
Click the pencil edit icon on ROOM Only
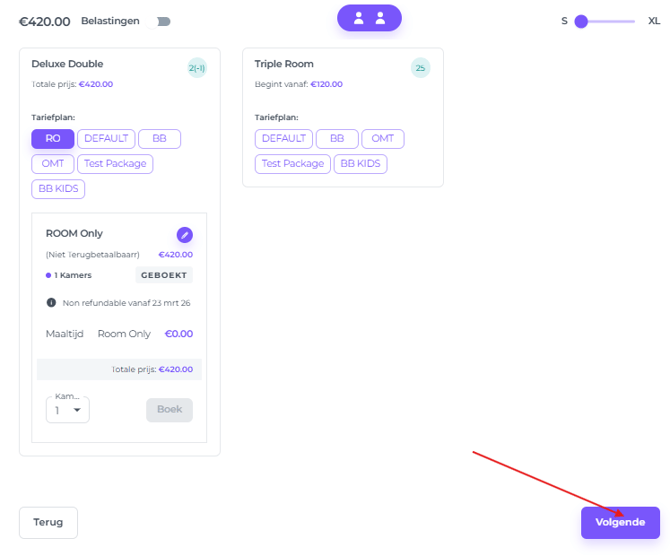coord(184,235)
